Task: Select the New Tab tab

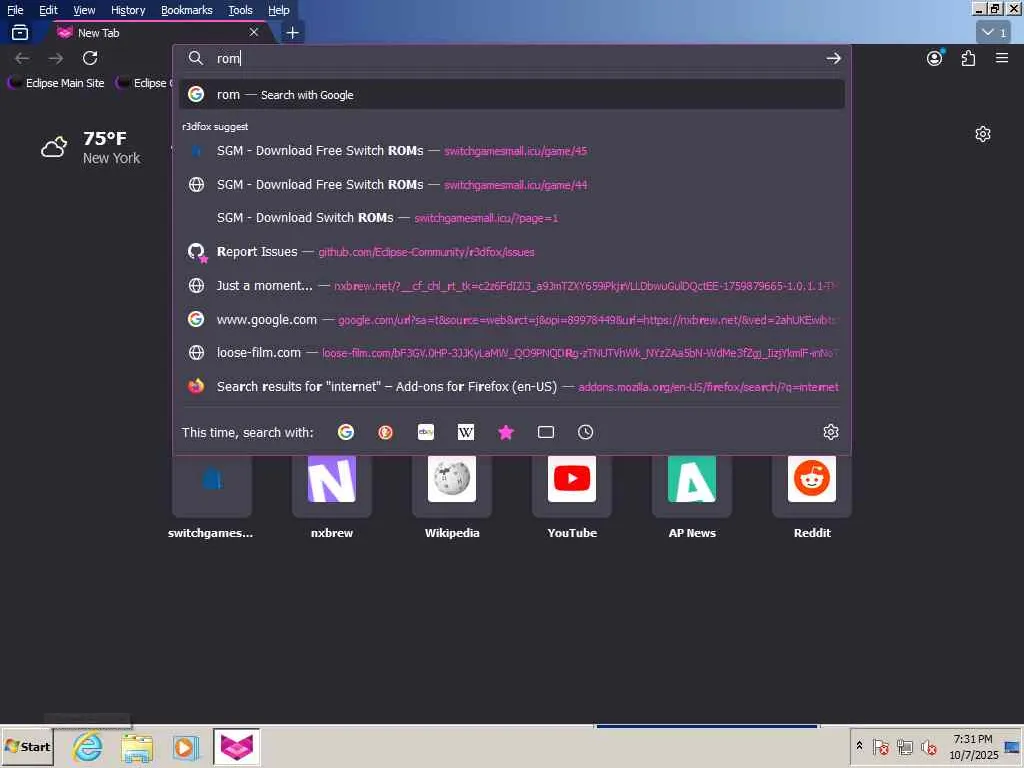Action: pyautogui.click(x=157, y=33)
